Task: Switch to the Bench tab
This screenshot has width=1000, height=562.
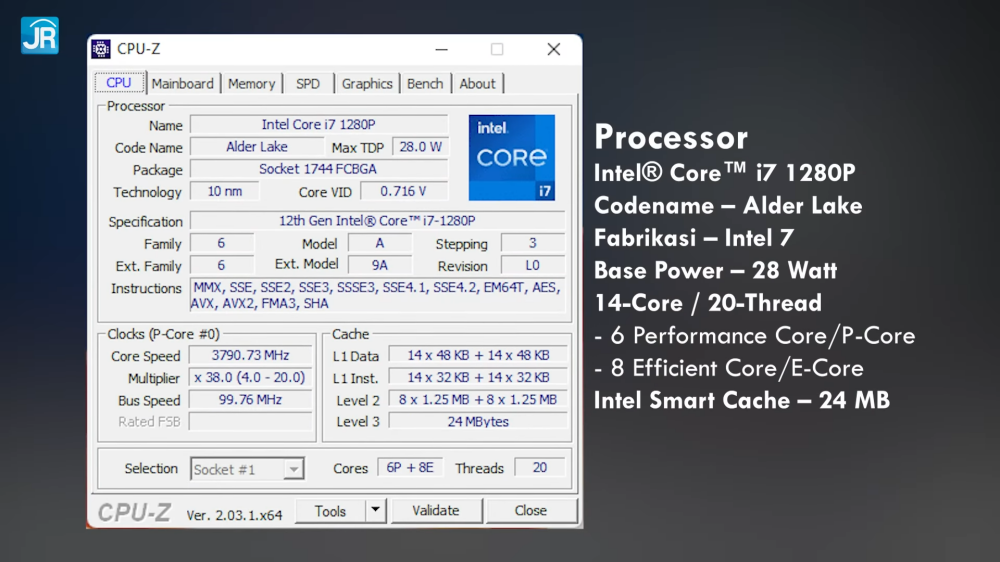Action: pyautogui.click(x=425, y=84)
